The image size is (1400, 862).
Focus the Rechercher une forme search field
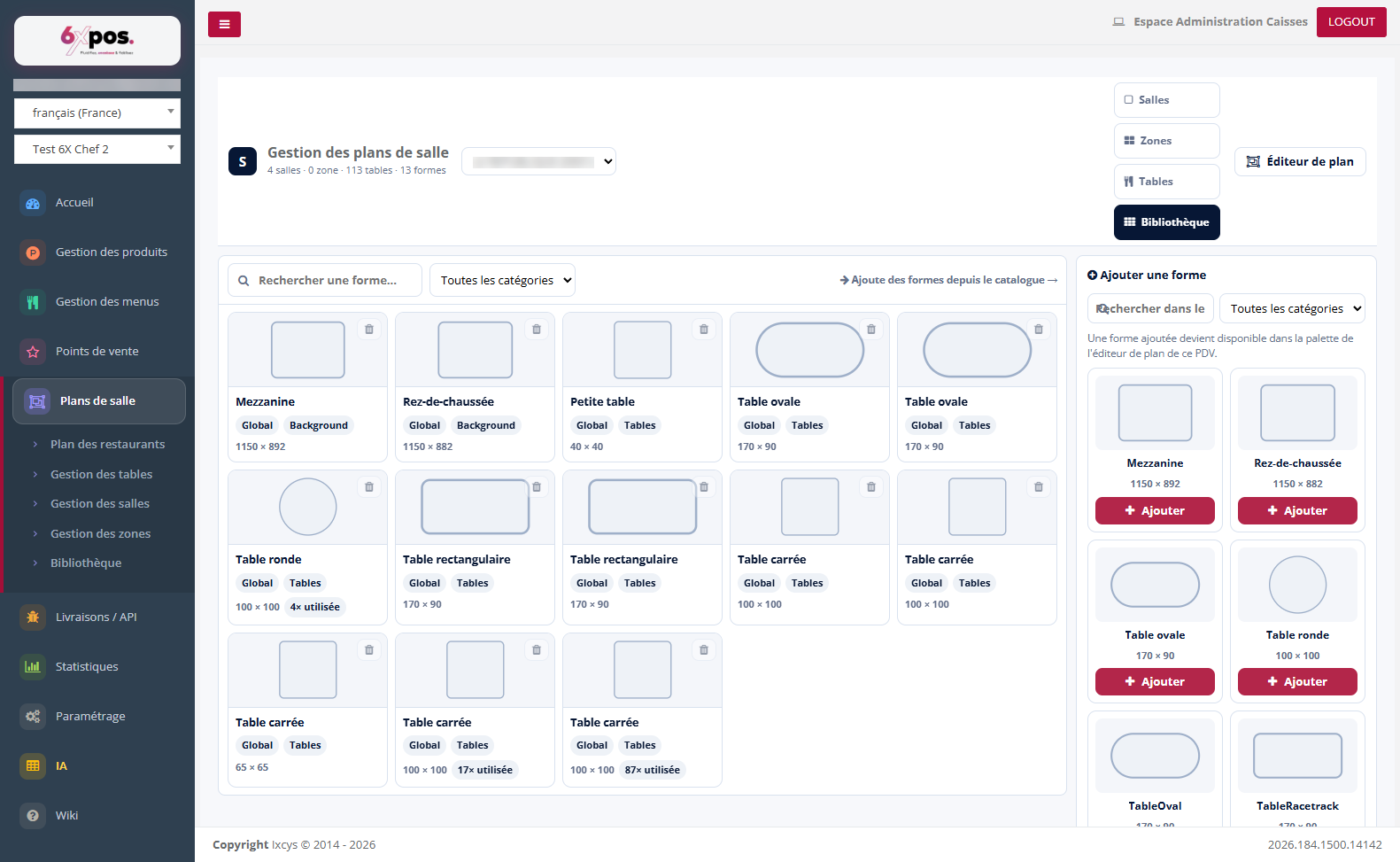tap(325, 281)
